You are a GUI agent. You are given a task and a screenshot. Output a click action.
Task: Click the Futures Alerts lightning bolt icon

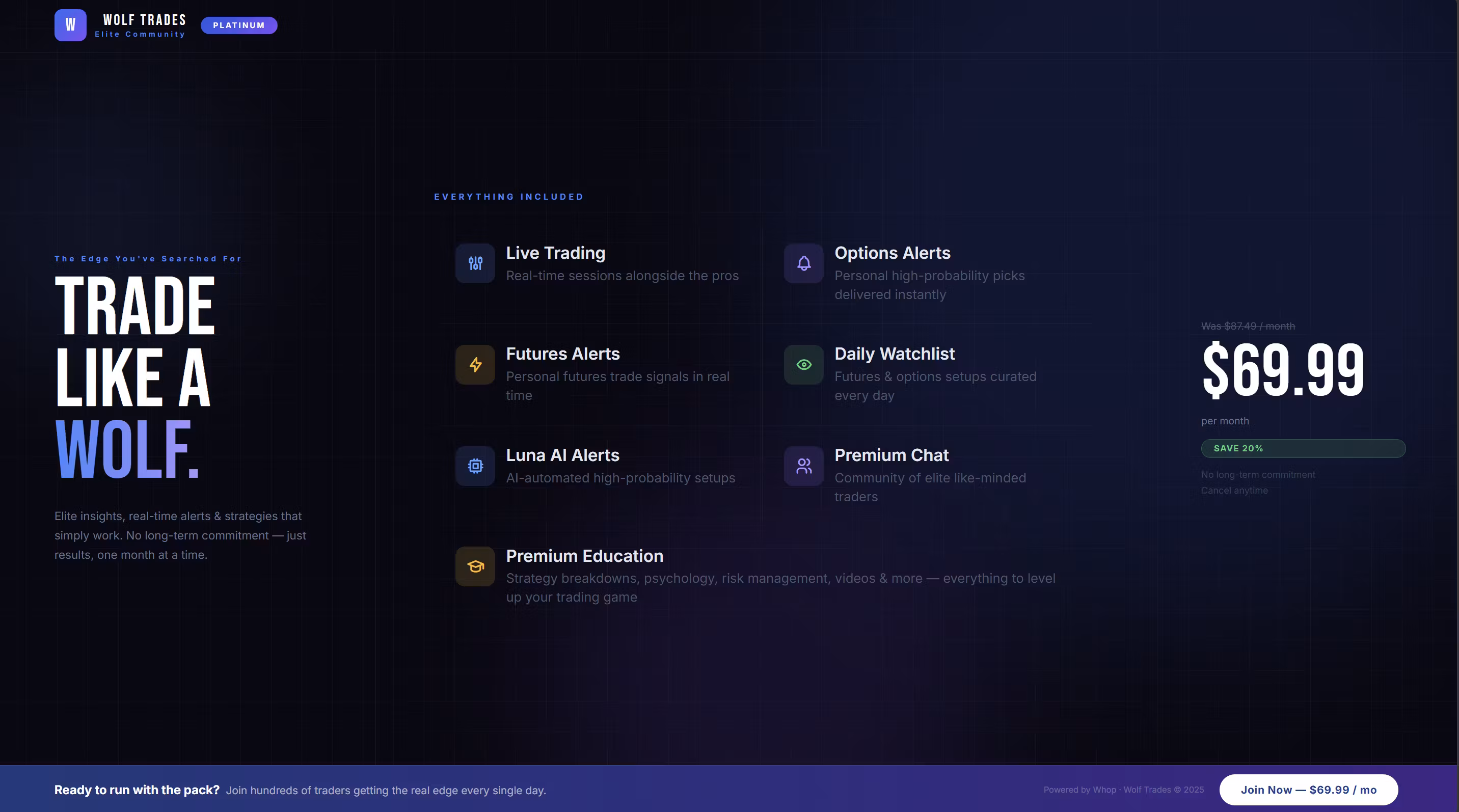475,365
